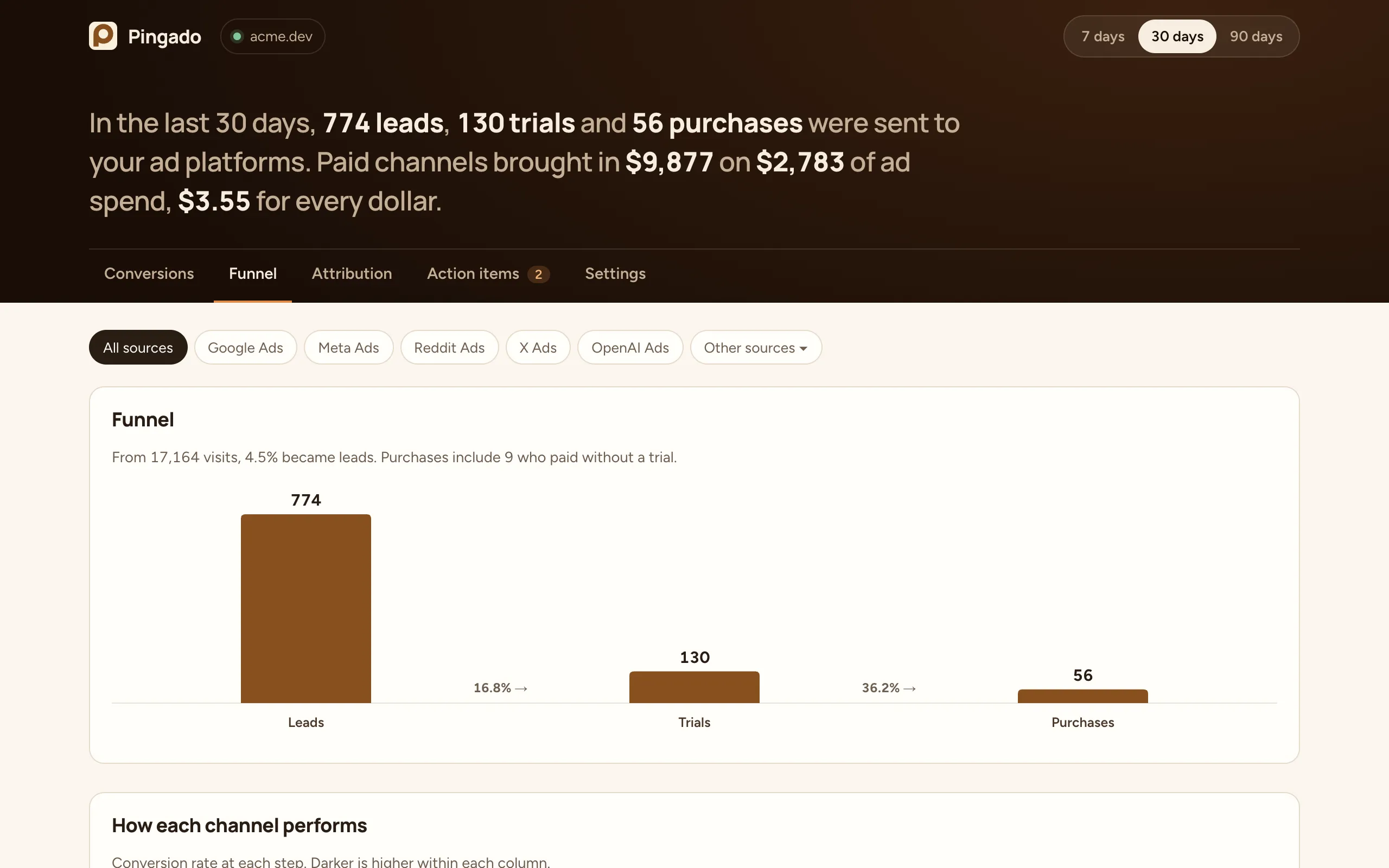Filter funnel by Google Ads

point(245,347)
